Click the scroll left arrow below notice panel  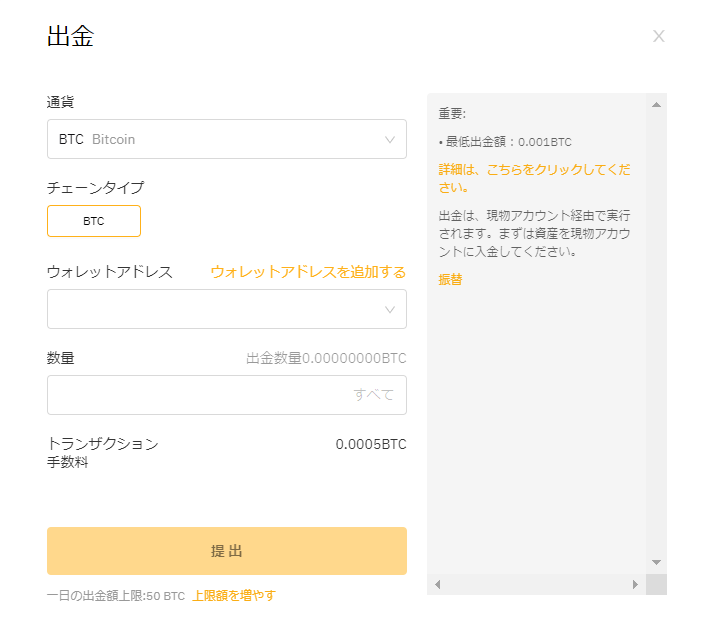click(x=438, y=585)
